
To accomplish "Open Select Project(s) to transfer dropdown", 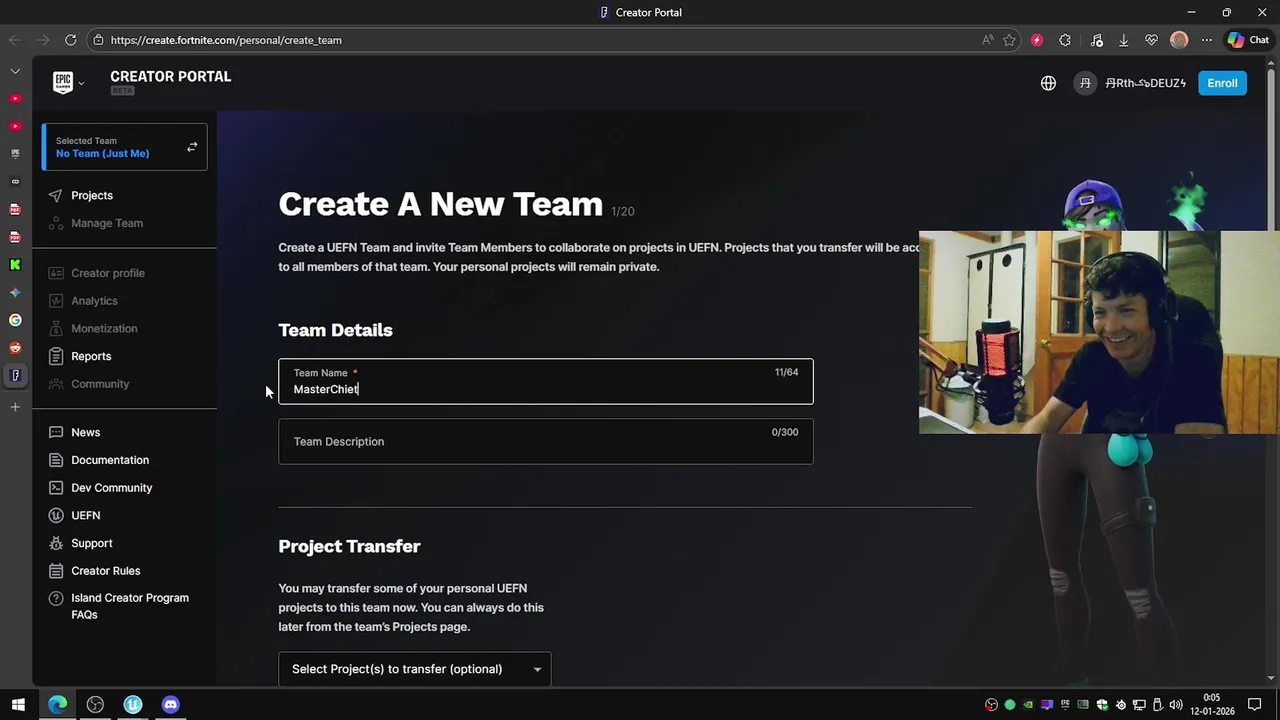I will point(414,669).
